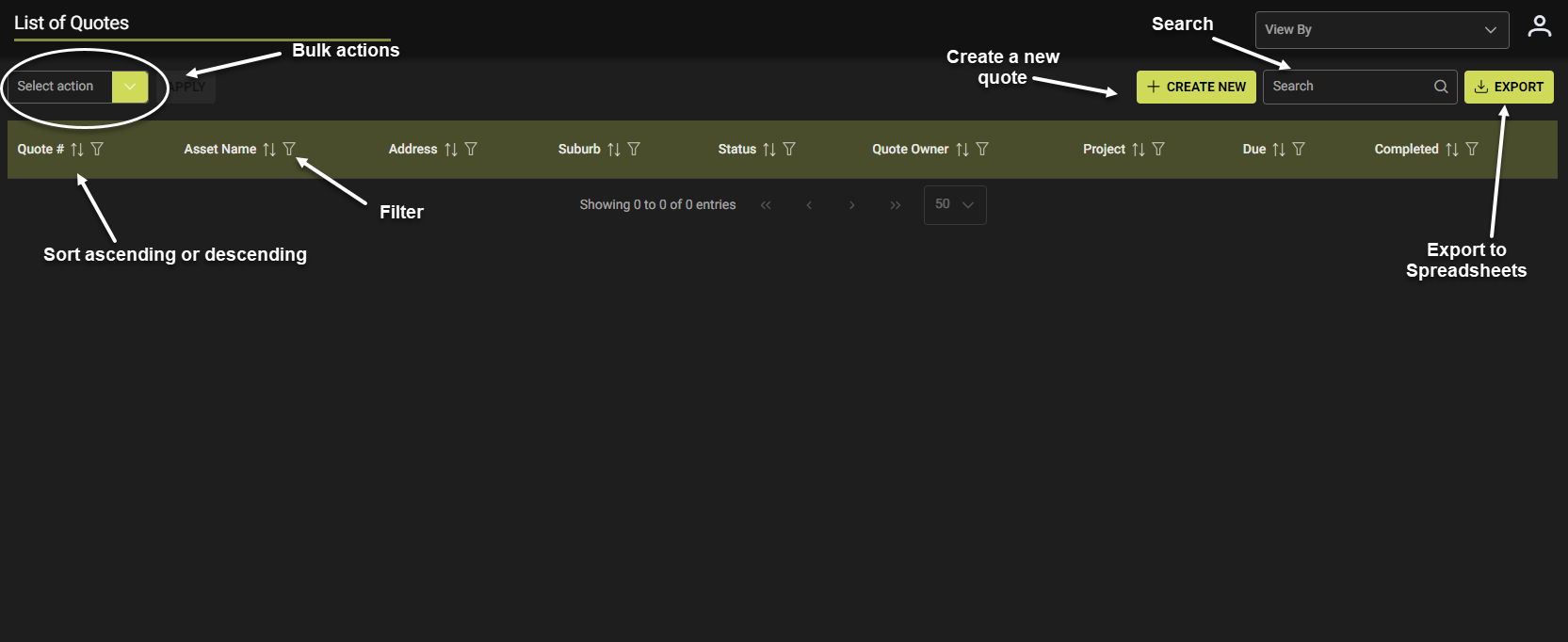Export quotes with the EXPORT button

(1509, 87)
